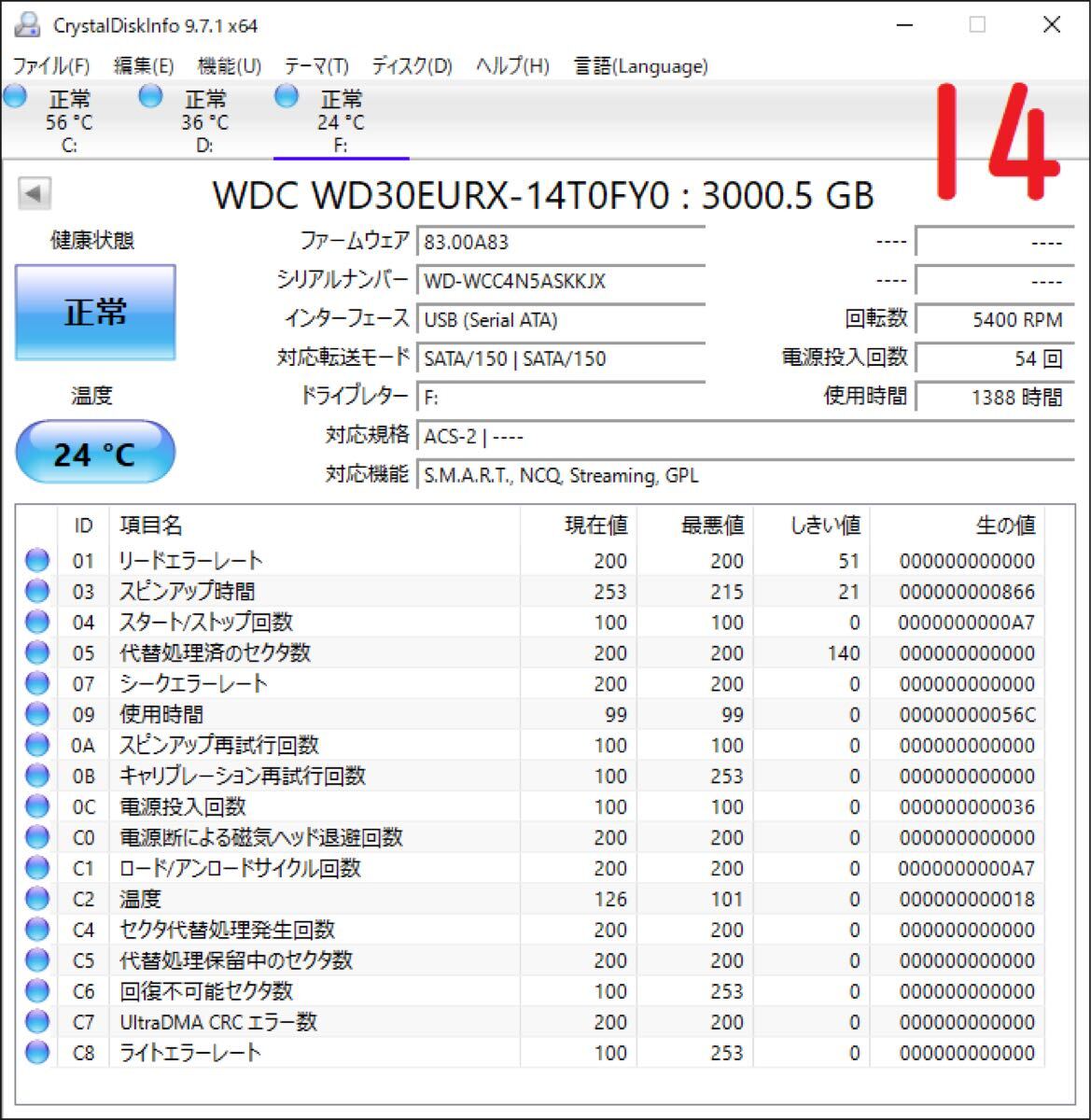Click the 生の値 column header

pos(1005,525)
